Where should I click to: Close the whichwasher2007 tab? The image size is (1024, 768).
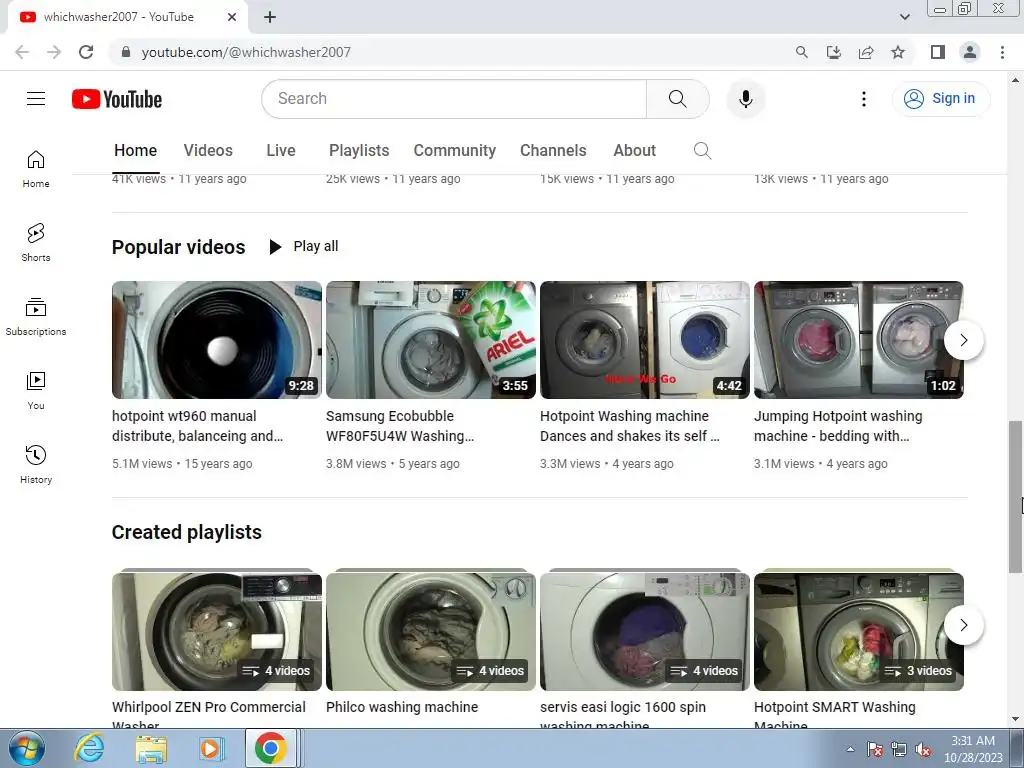pyautogui.click(x=231, y=17)
